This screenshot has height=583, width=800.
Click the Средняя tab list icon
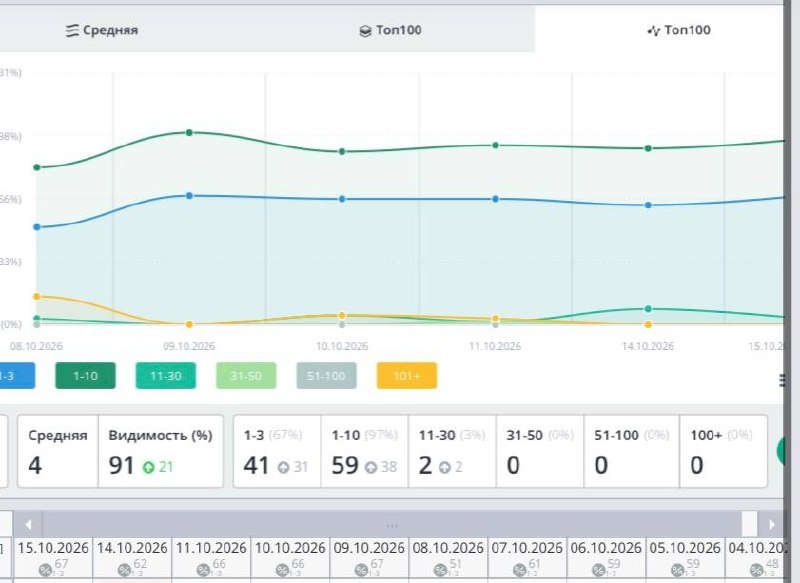point(72,31)
